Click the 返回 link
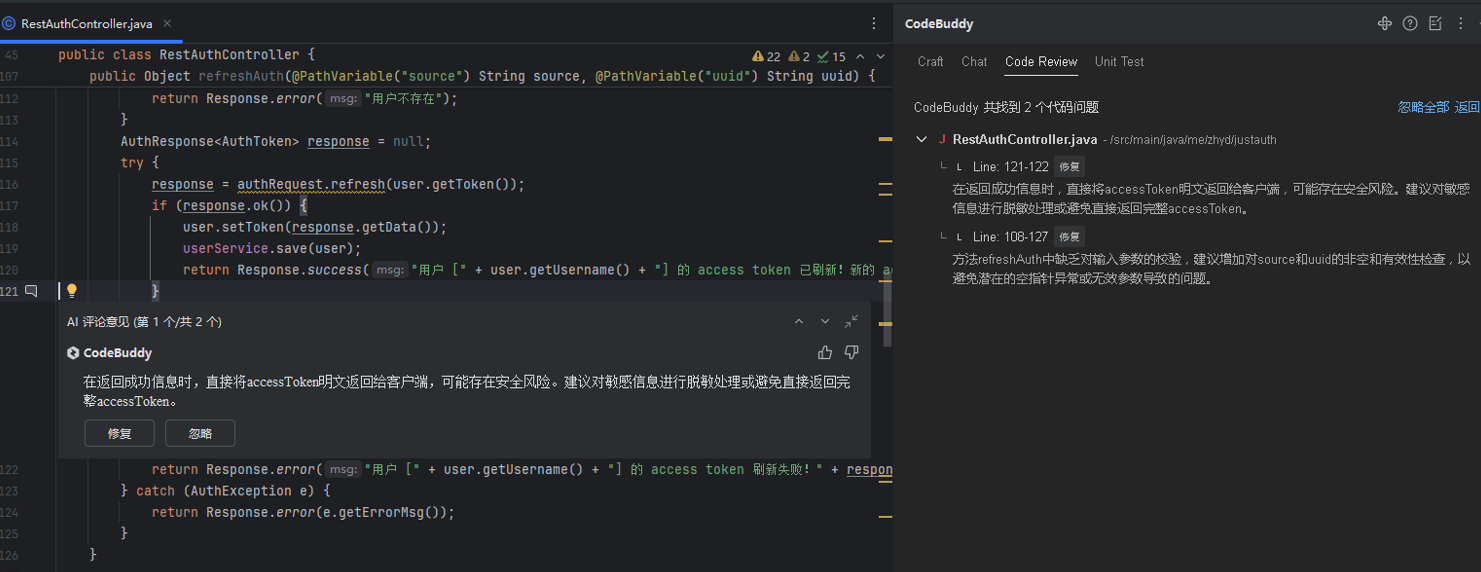Screen dimensions: 1481x572 point(1467,107)
